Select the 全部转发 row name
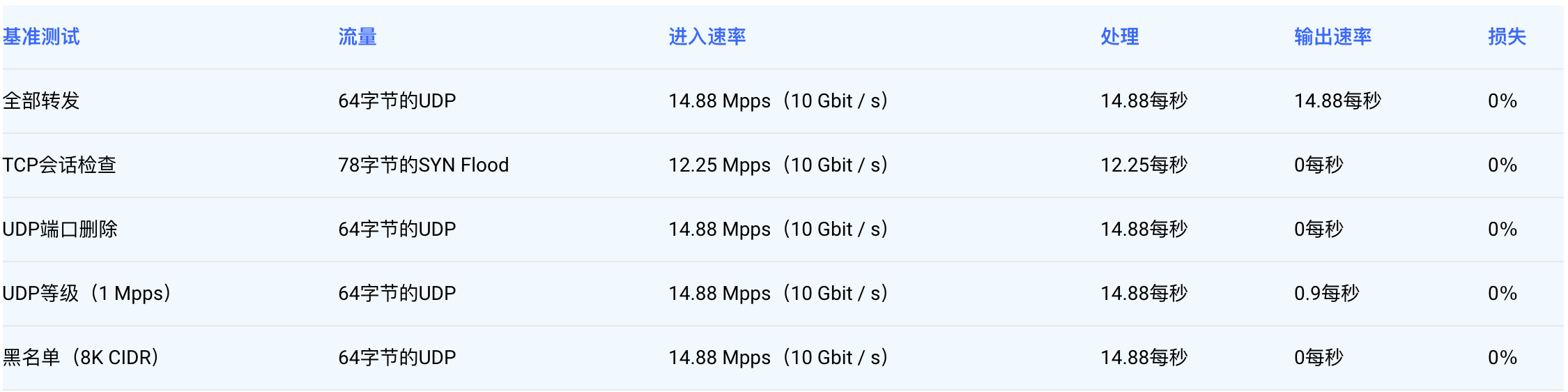 click(x=41, y=100)
